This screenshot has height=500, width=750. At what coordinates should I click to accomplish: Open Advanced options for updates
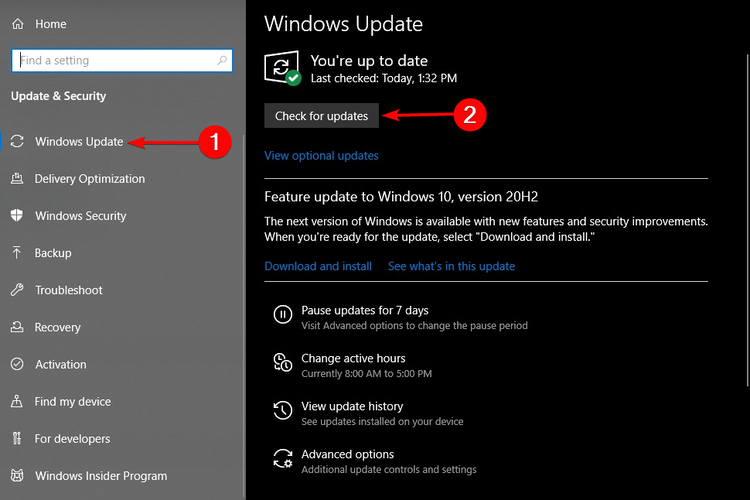pyautogui.click(x=348, y=454)
